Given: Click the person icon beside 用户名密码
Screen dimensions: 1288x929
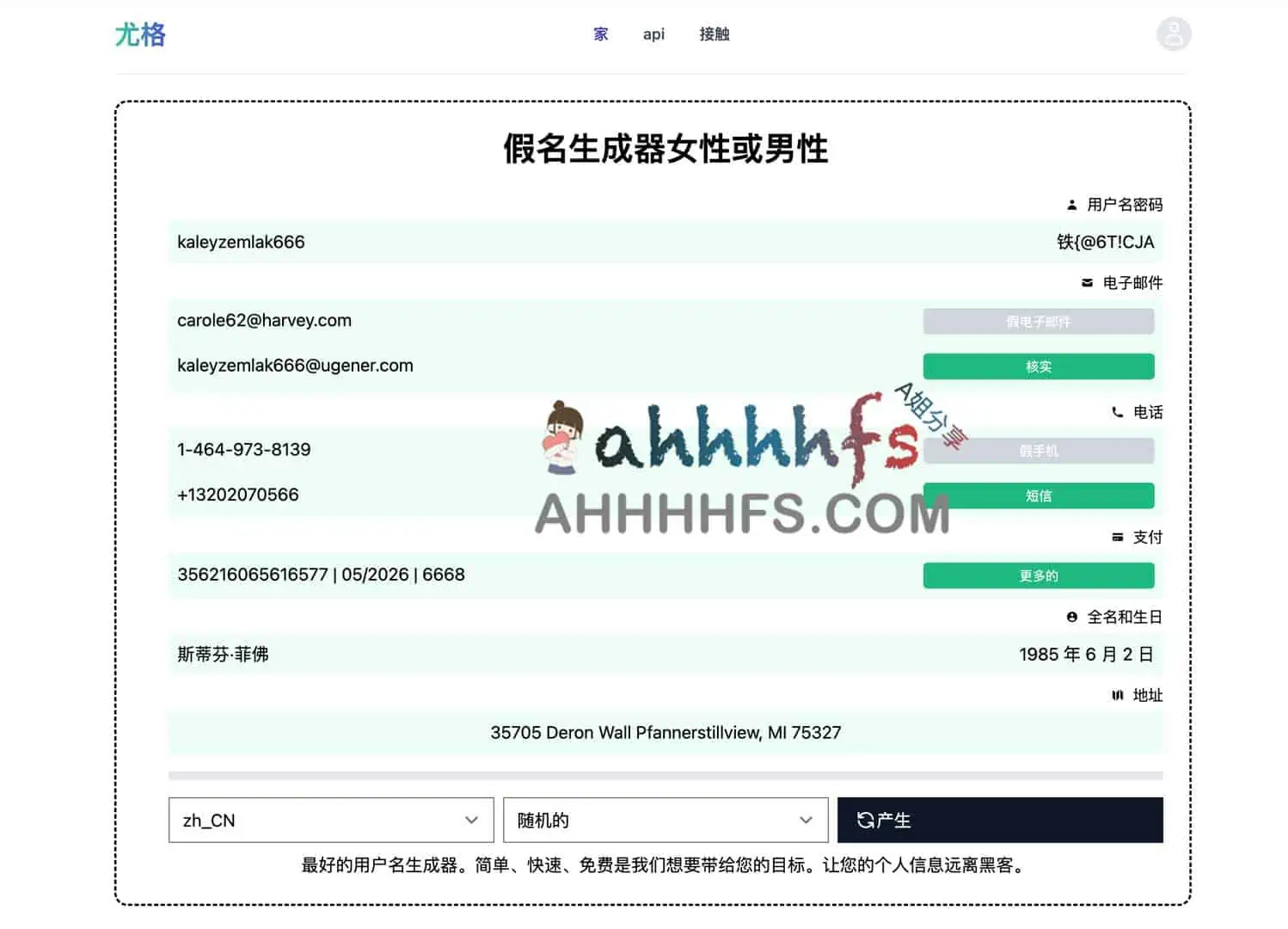Looking at the screenshot, I should pyautogui.click(x=1071, y=205).
